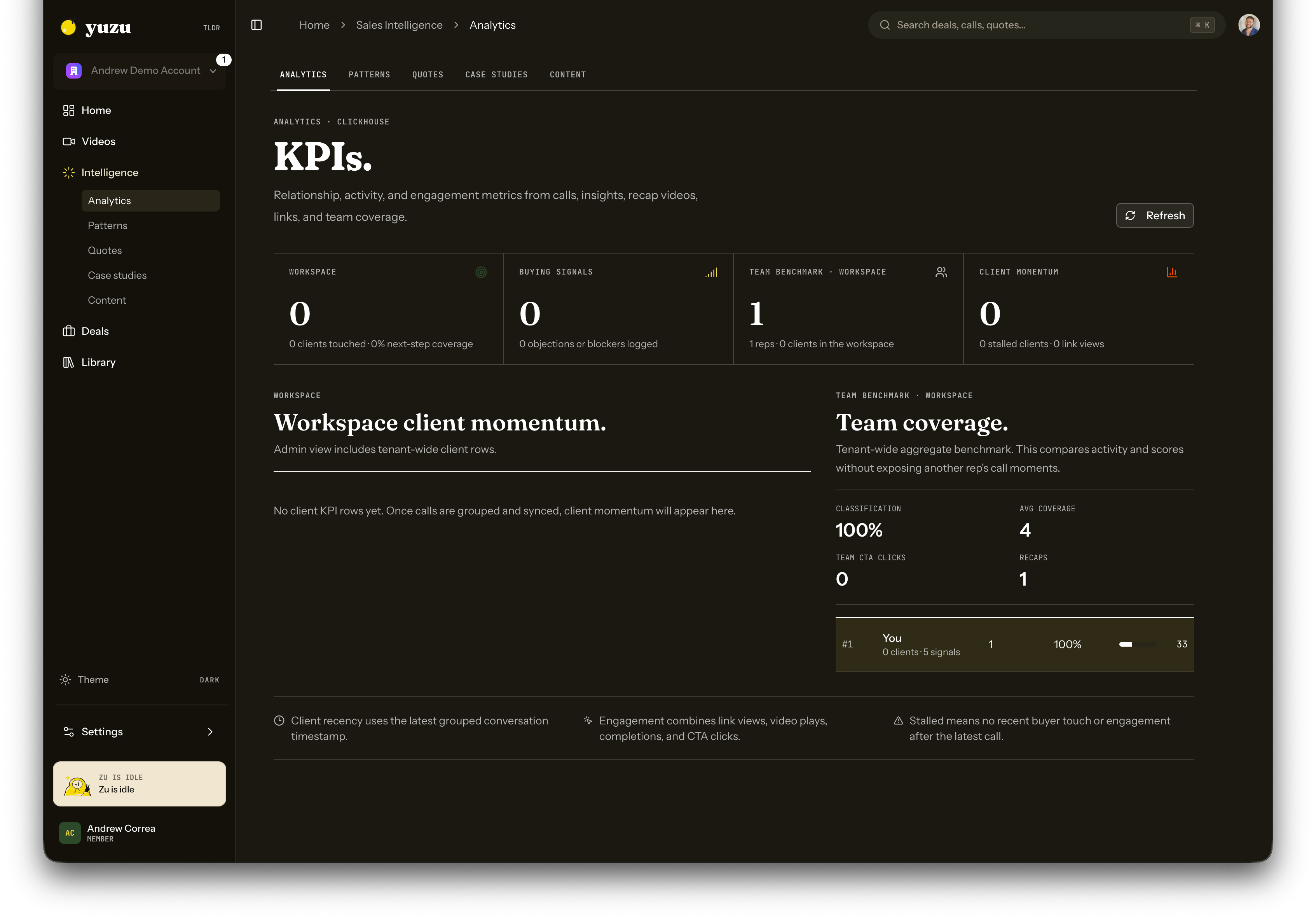Click the ⌘K shortcut badge
The height and width of the screenshot is (920, 1316).
click(1202, 24)
